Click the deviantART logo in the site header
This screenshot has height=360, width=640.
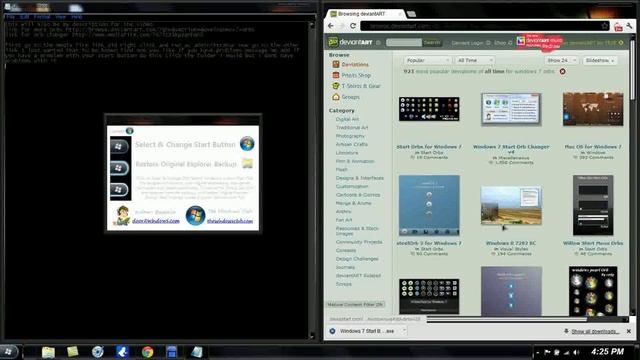351,42
